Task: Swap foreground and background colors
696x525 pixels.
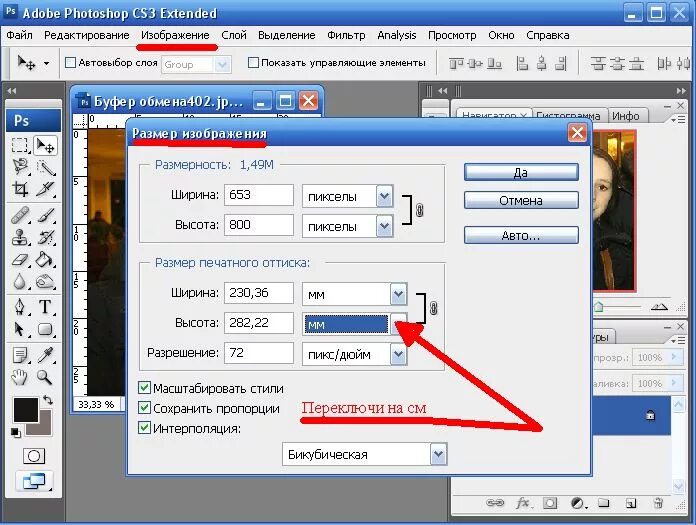Action: pos(48,400)
